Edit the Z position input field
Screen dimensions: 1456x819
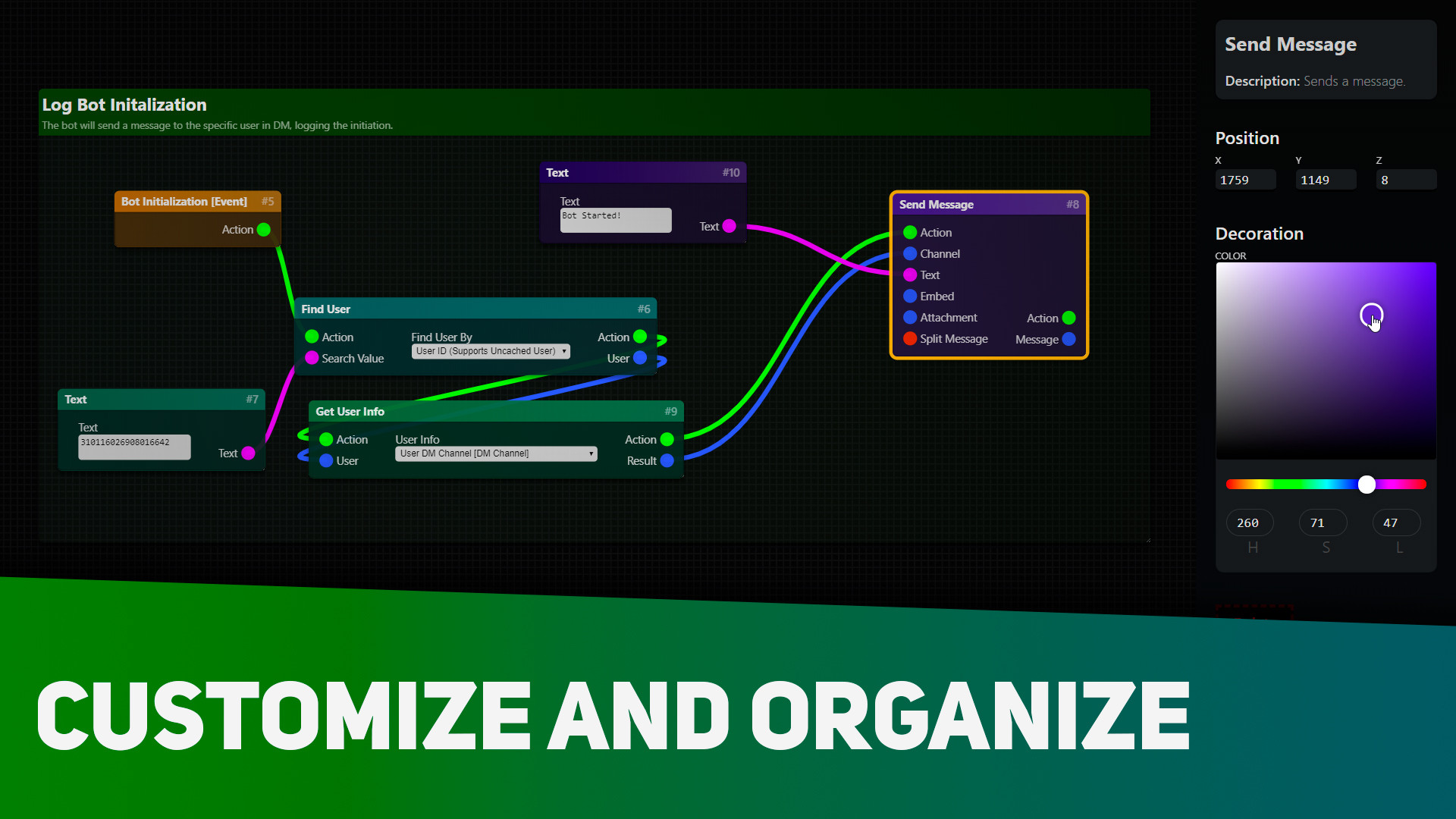coord(1403,179)
